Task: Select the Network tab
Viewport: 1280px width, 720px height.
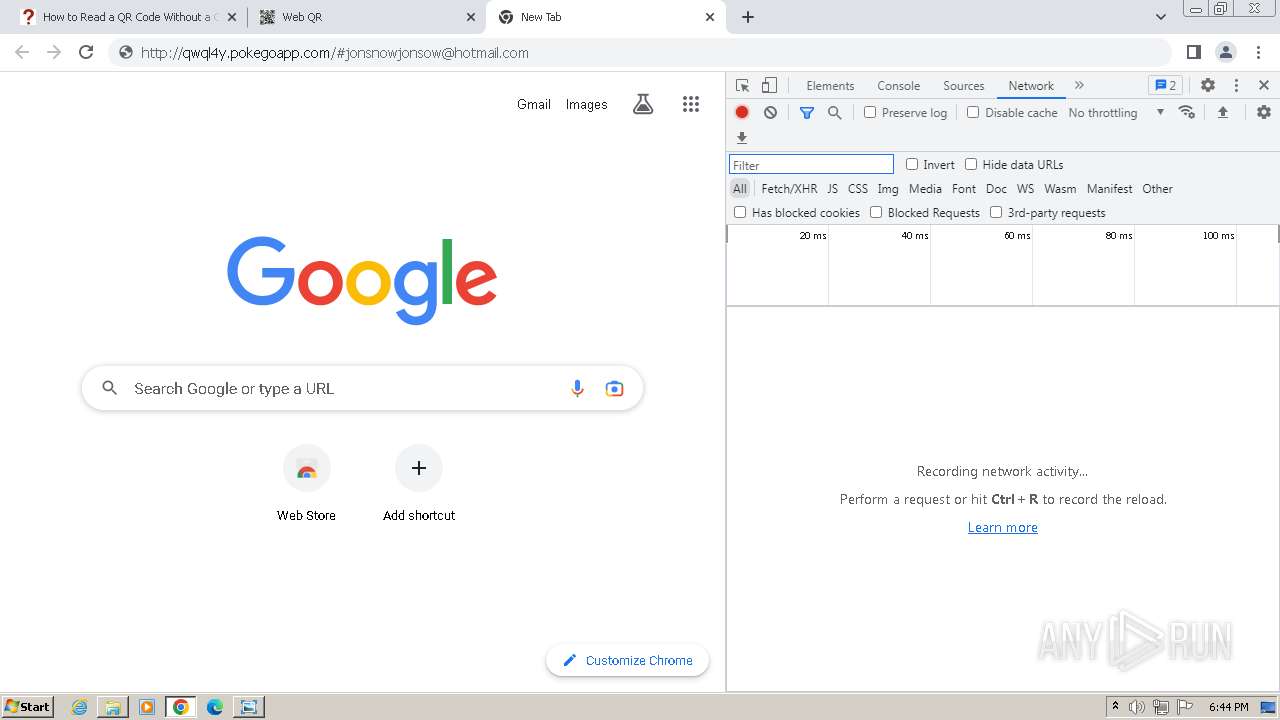Action: [1031, 86]
